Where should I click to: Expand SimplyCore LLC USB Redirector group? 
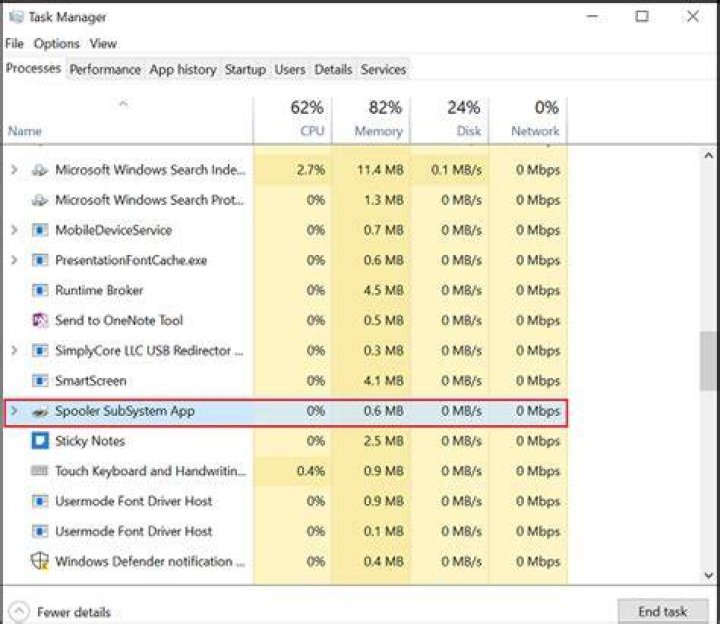14,351
